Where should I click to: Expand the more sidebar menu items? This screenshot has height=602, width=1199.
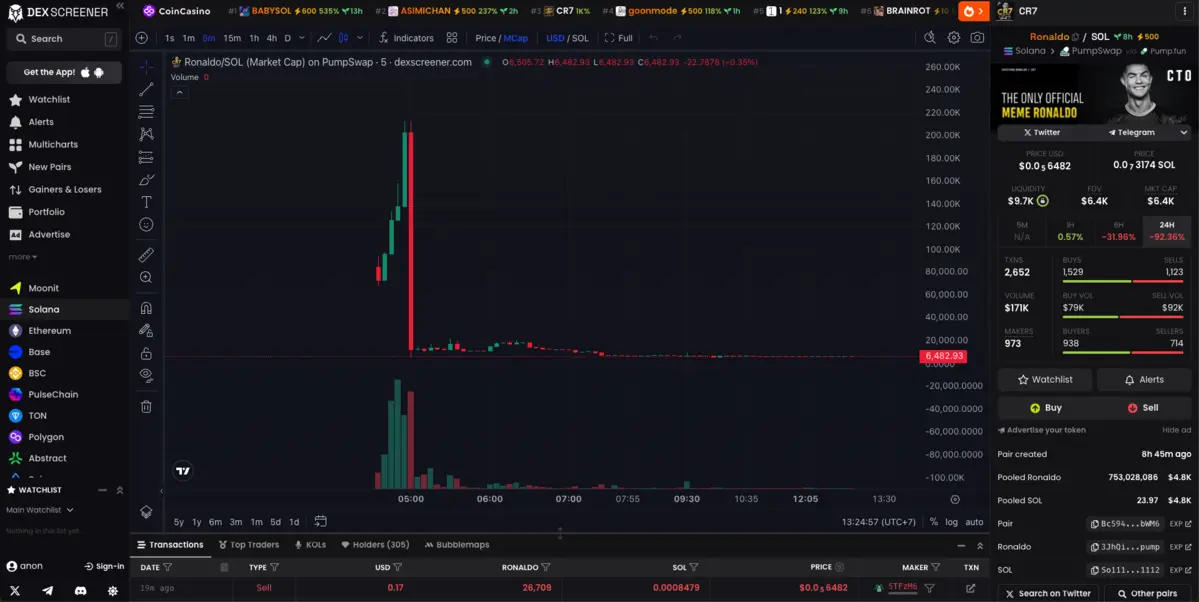pos(23,257)
